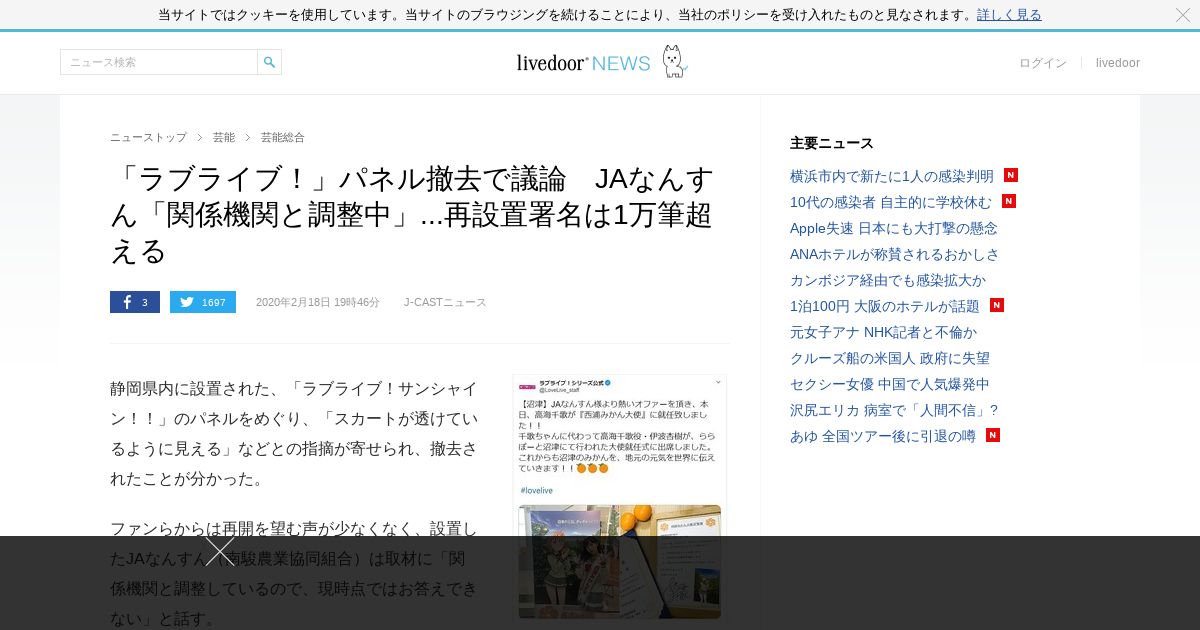1200x630 pixels.
Task: Click the N badge beside あゆ 全国ツアー headline
Action: (x=993, y=435)
